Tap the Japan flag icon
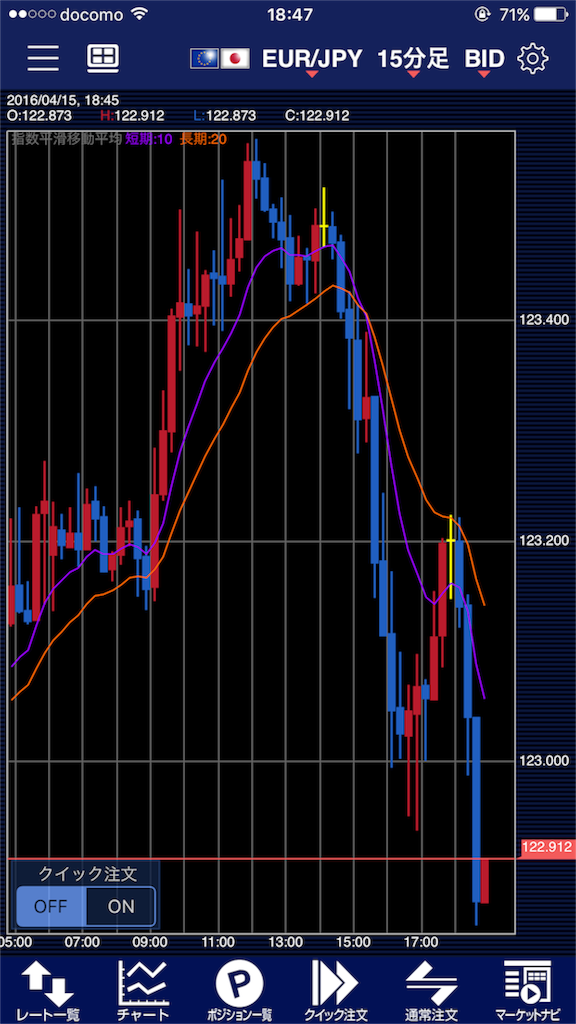 [235, 59]
